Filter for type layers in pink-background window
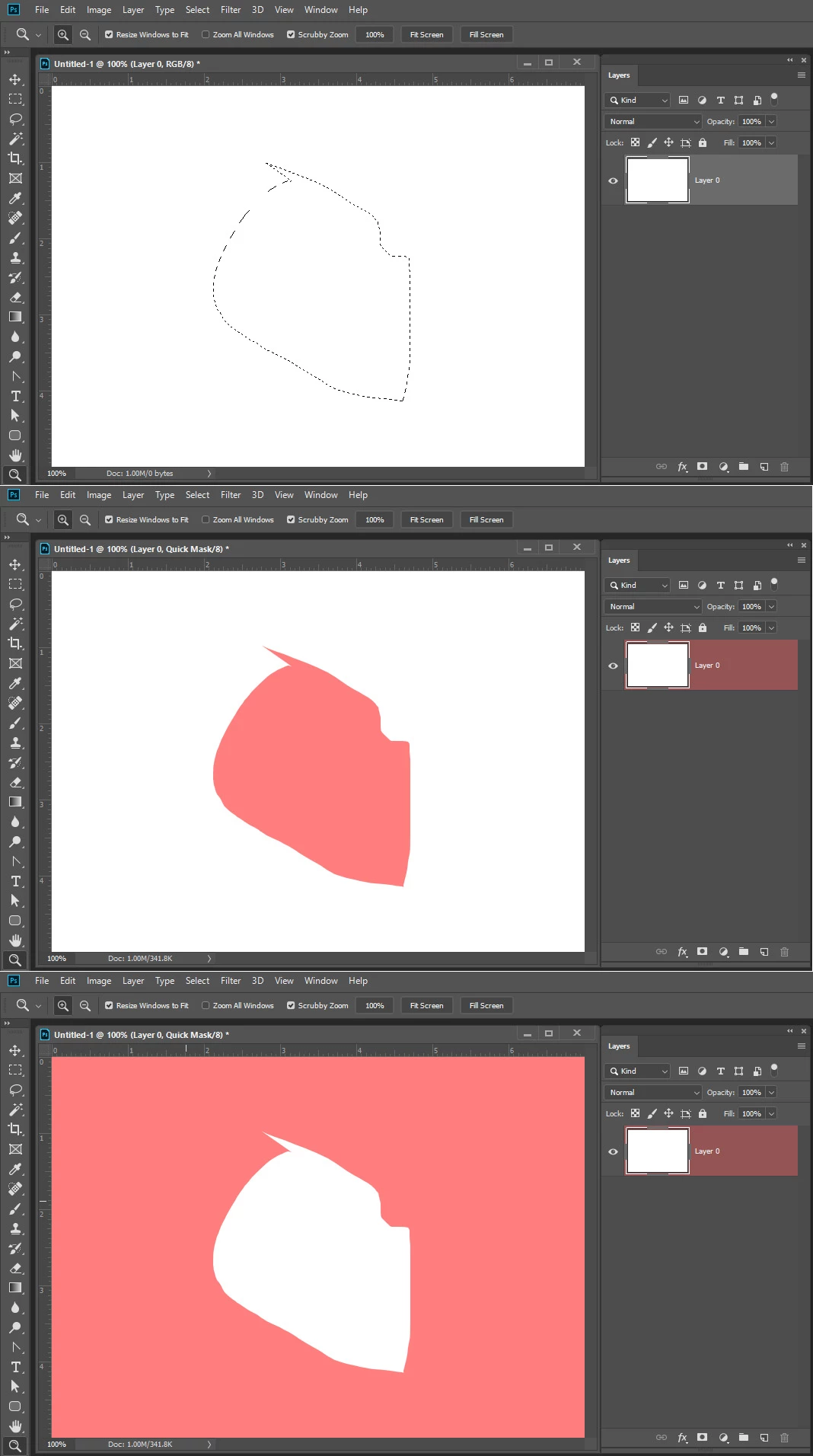The height and width of the screenshot is (1456, 813). coord(721,1071)
